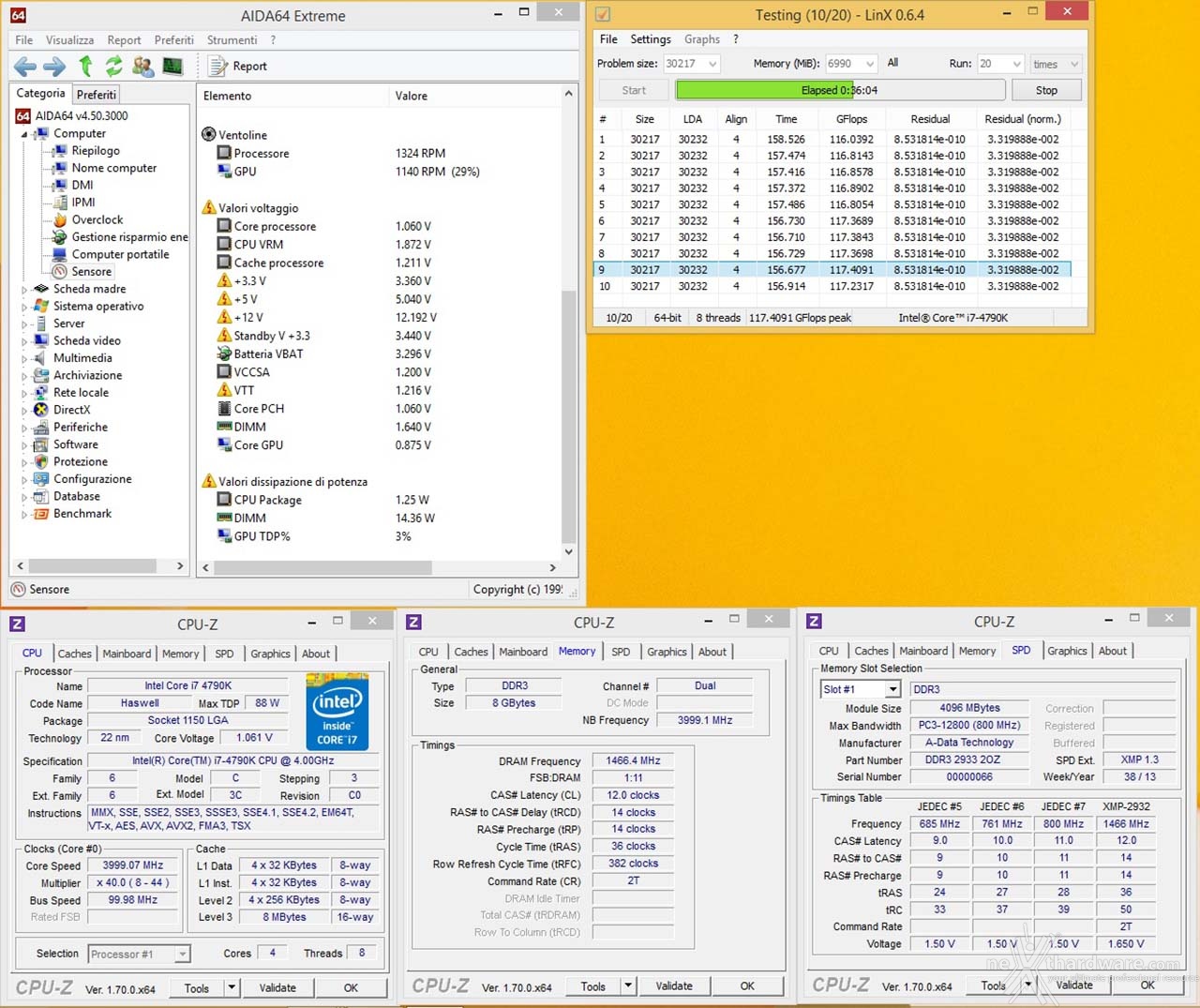This screenshot has height=1008, width=1200.
Task: Click the Sistema operativo Windows icon
Action: 41,306
